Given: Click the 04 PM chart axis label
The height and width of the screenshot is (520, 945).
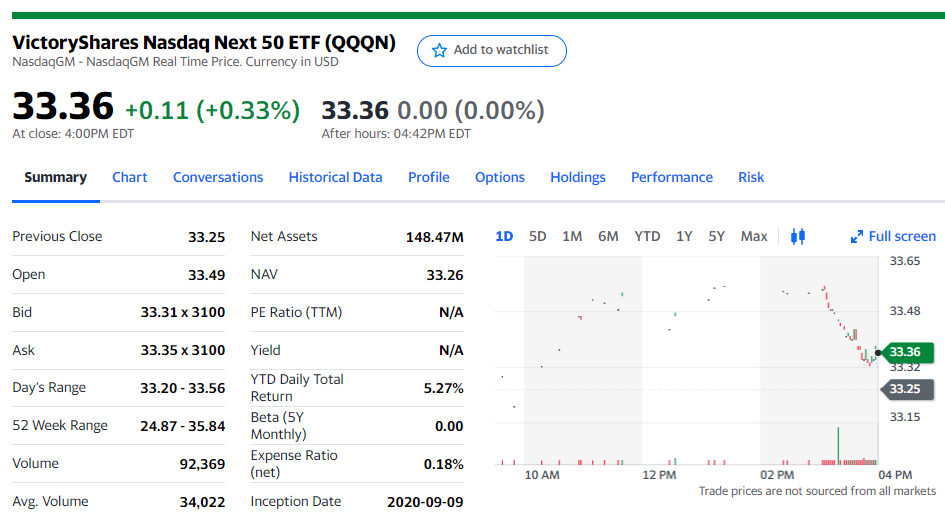Looking at the screenshot, I should 895,475.
